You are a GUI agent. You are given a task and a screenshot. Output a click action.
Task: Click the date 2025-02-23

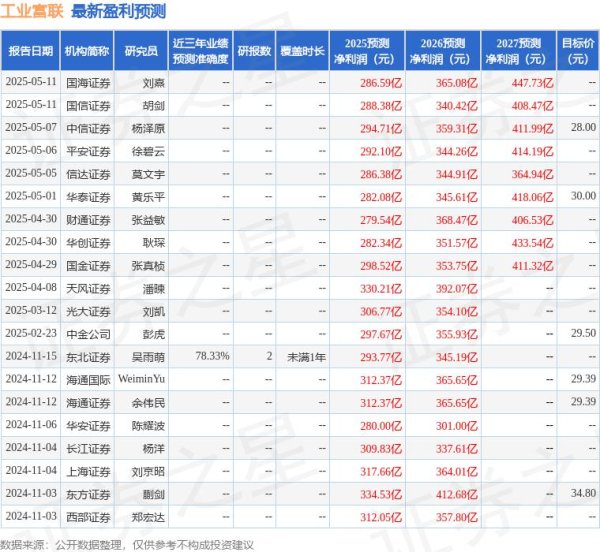click(x=31, y=333)
